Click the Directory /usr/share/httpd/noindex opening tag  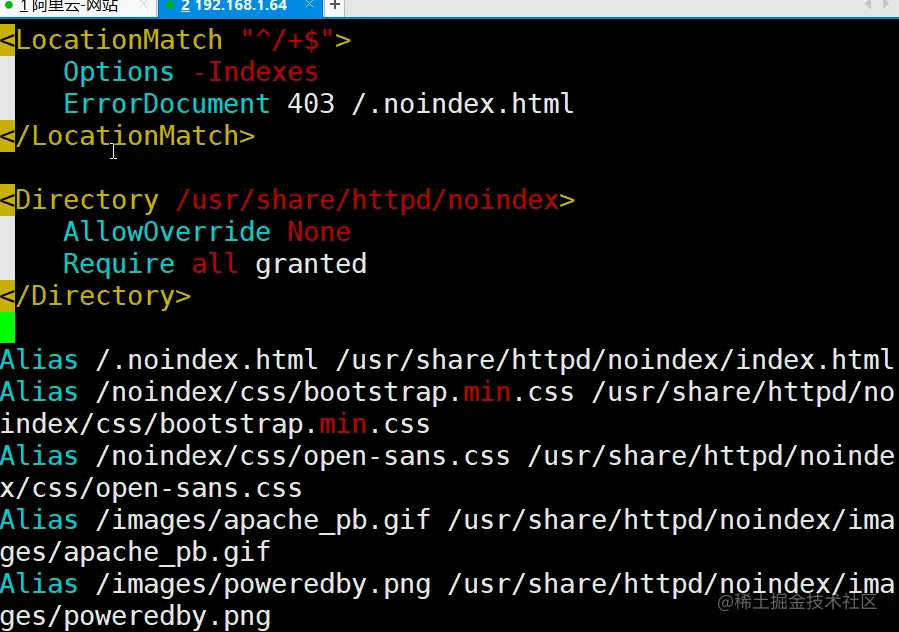(x=287, y=200)
